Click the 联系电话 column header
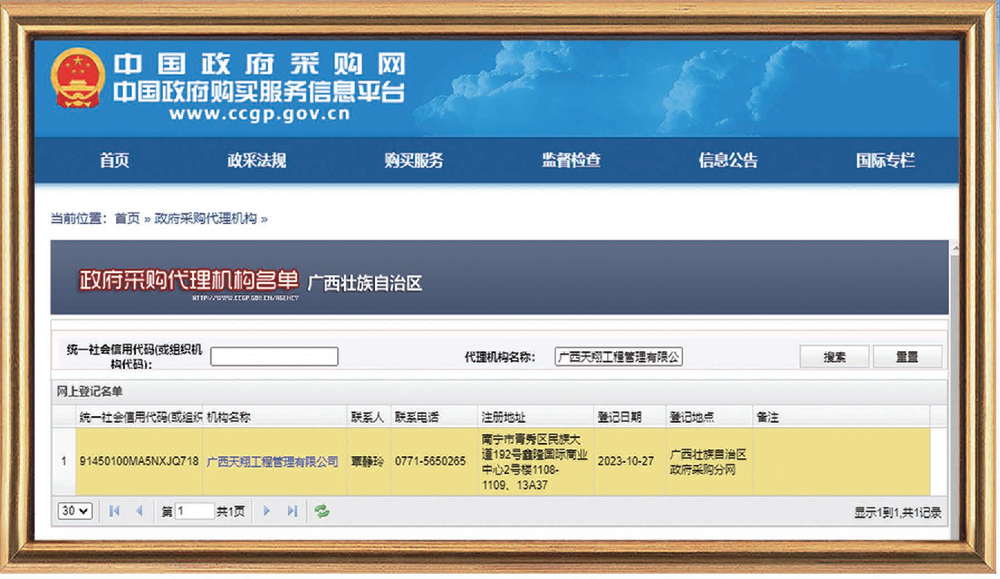 click(x=434, y=417)
